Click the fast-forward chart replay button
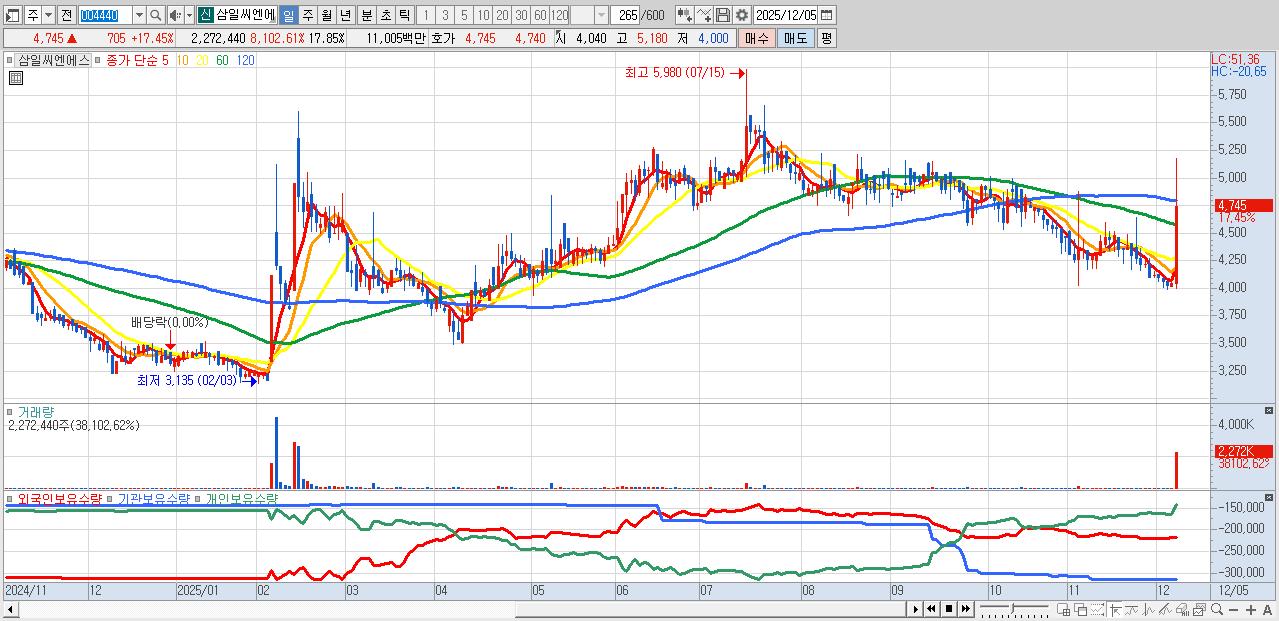This screenshot has height=621, width=1279. point(966,609)
